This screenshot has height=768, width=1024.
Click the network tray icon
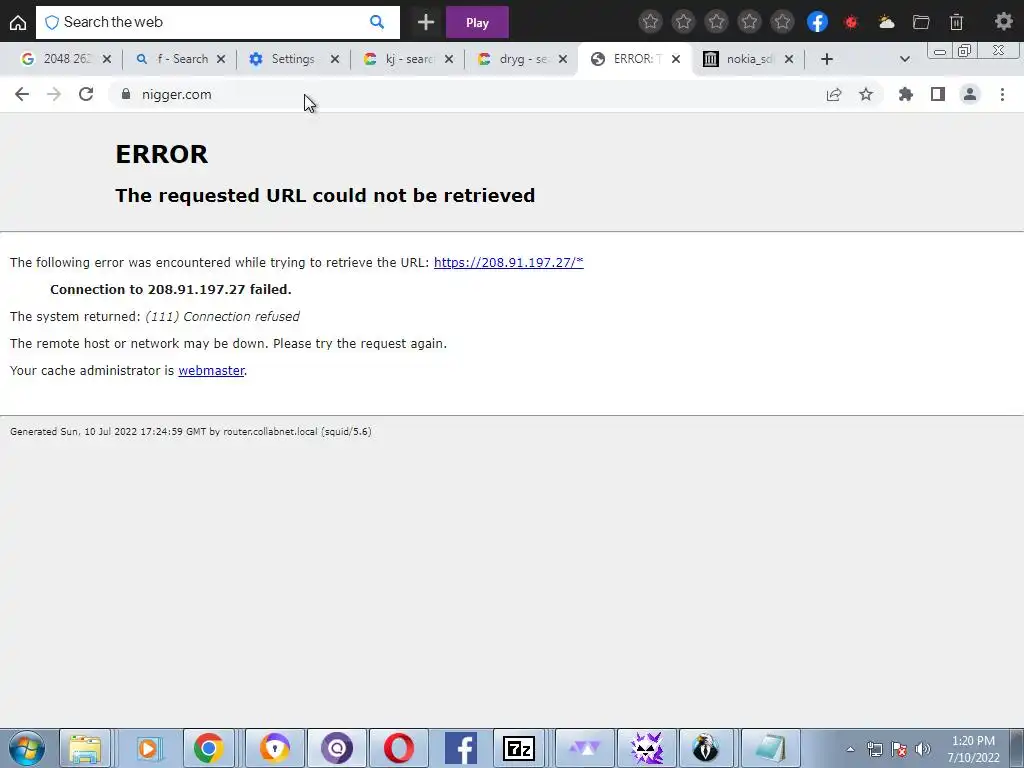874,749
